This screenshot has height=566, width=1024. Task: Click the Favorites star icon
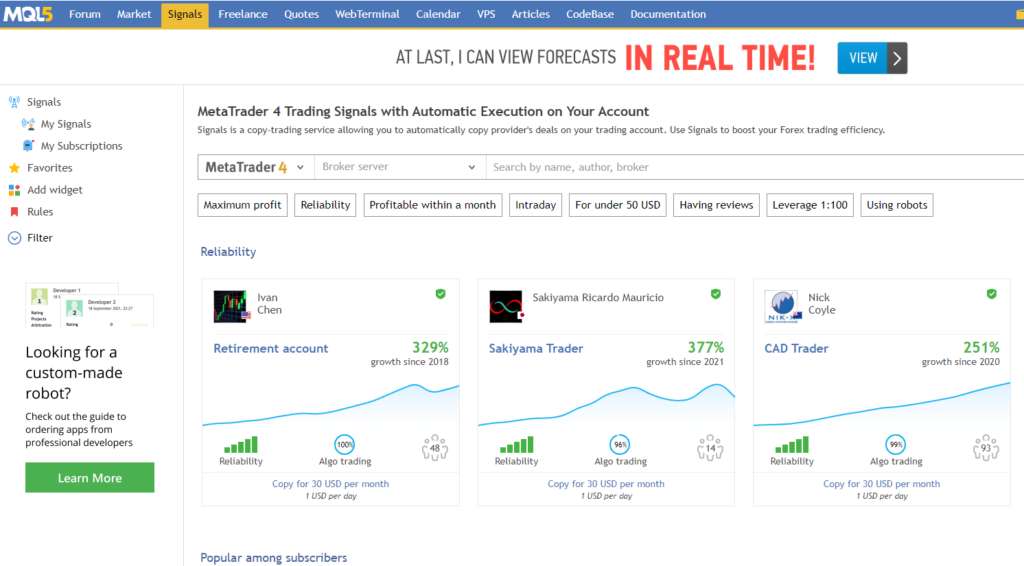point(14,168)
